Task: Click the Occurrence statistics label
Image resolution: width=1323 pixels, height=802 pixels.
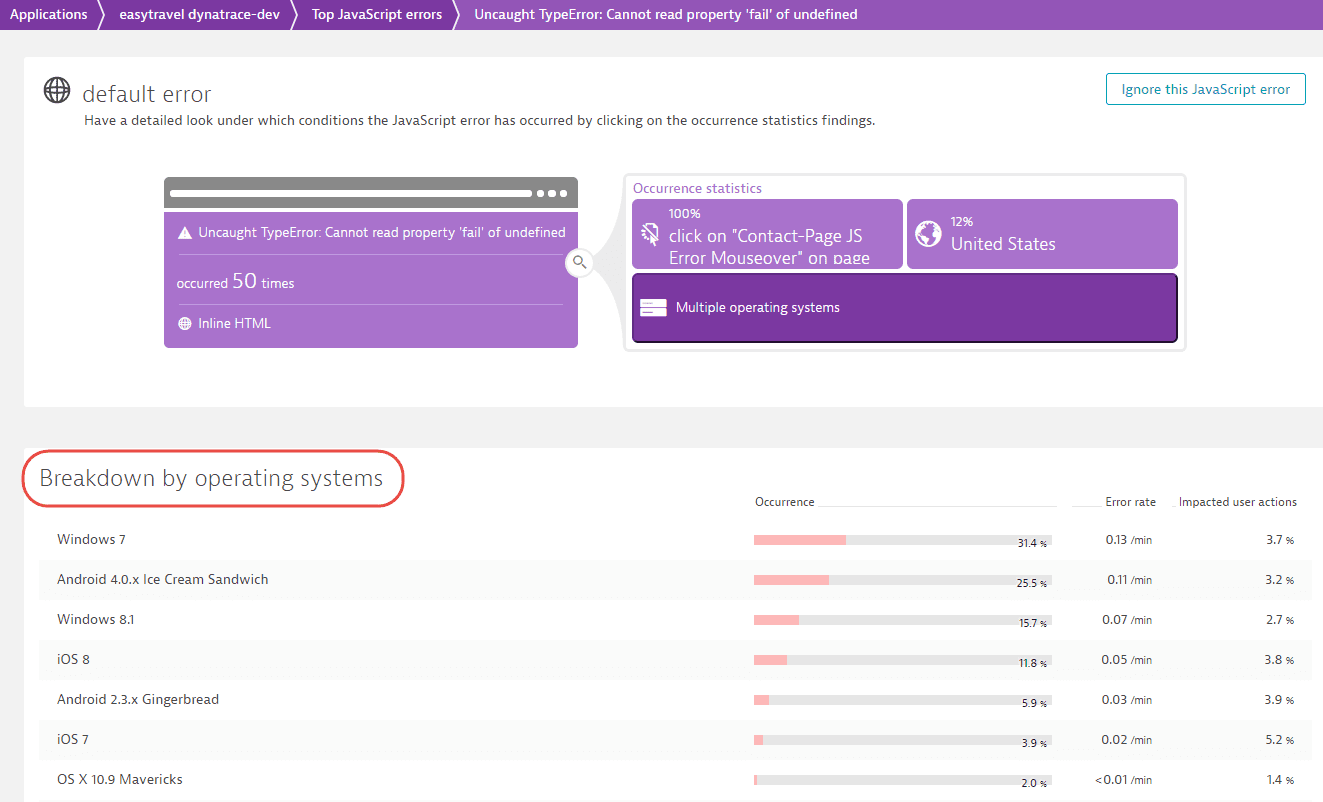Action: [x=697, y=188]
